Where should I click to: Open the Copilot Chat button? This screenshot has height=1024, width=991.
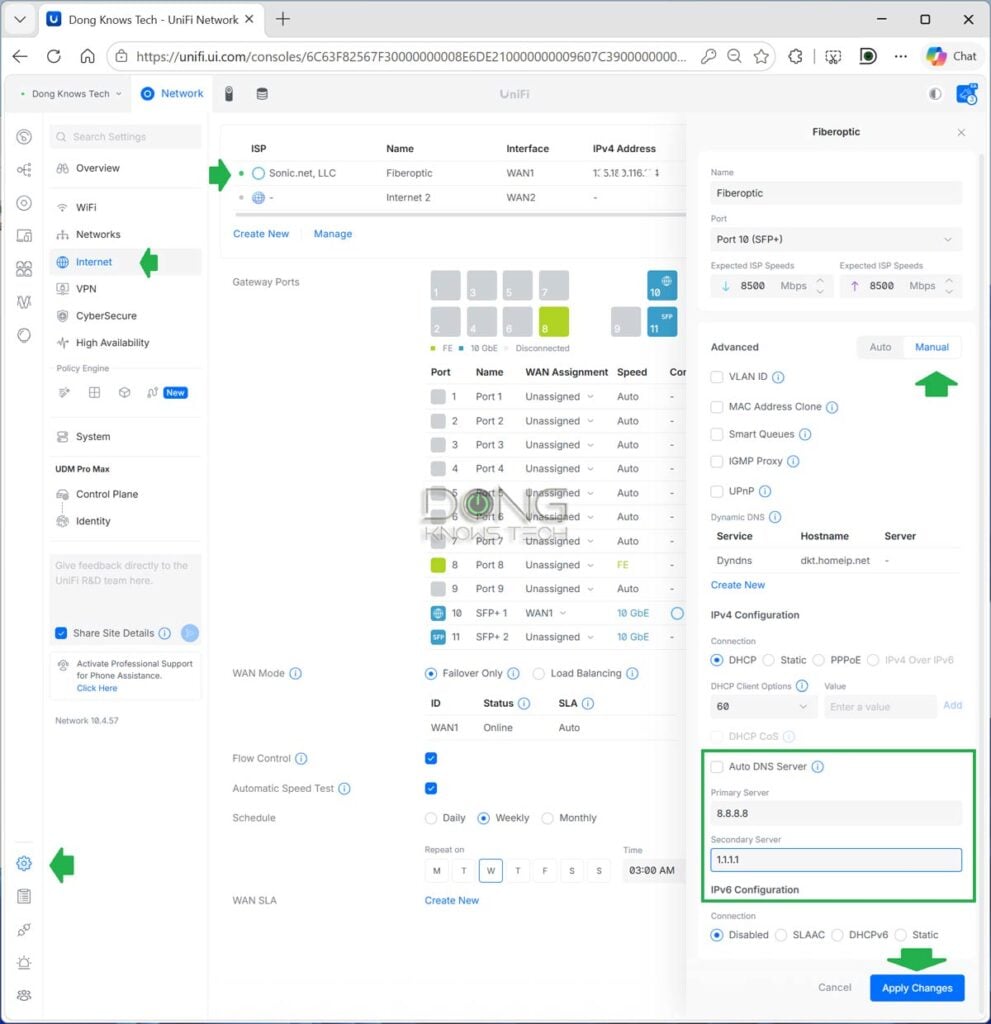pyautogui.click(x=952, y=56)
